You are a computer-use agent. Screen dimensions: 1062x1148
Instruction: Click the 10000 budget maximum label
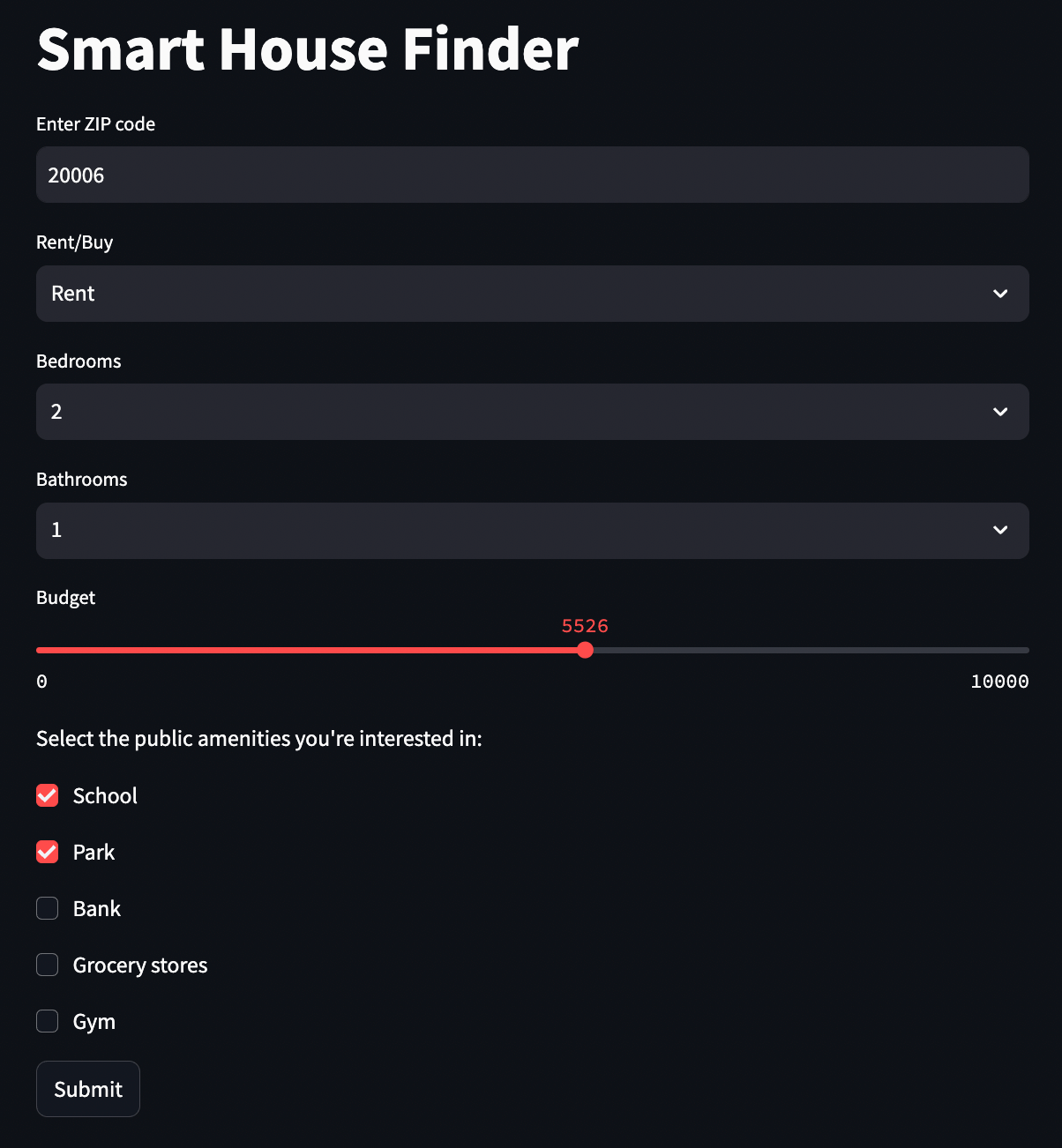(x=999, y=681)
